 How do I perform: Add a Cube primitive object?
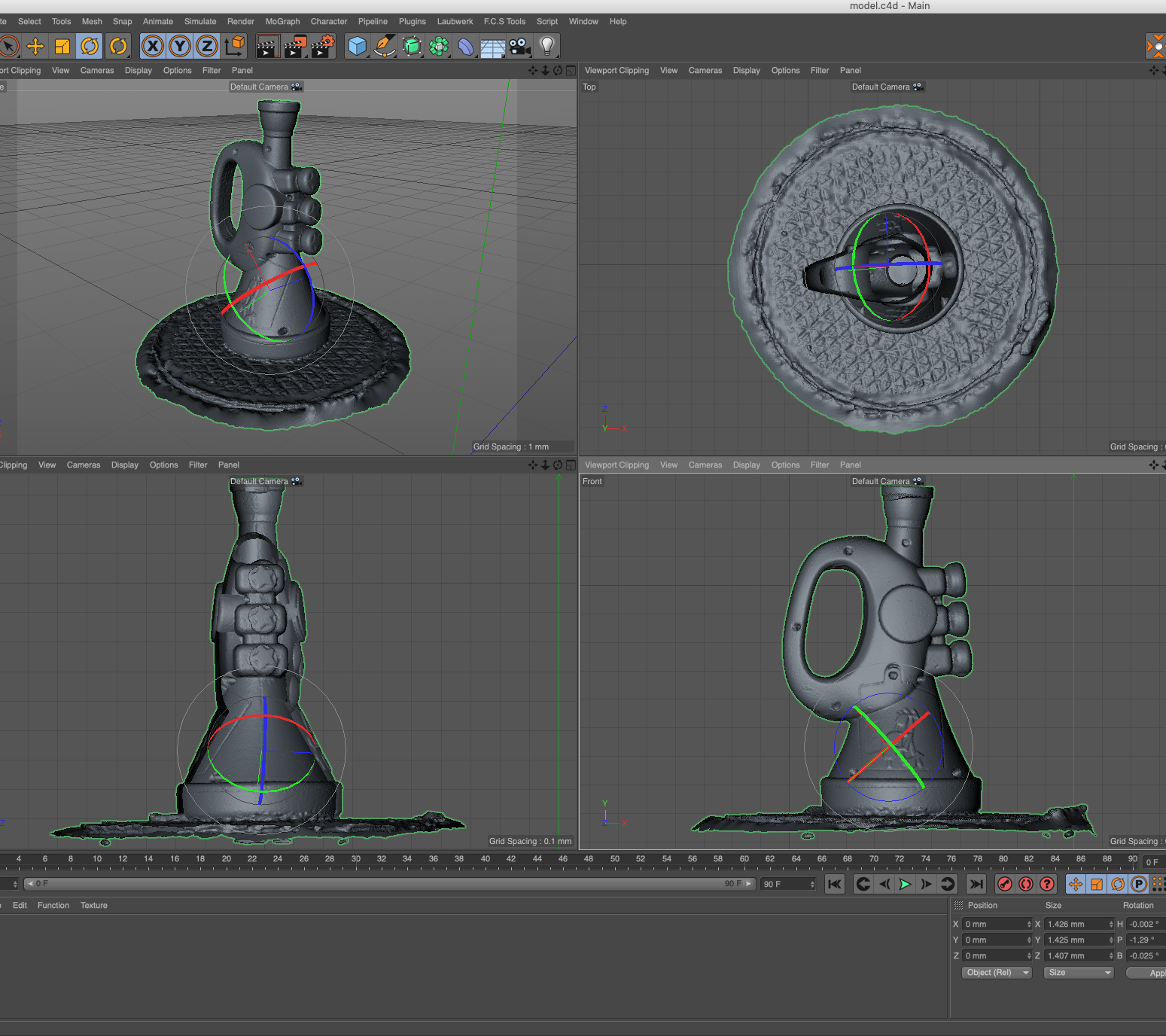tap(357, 47)
